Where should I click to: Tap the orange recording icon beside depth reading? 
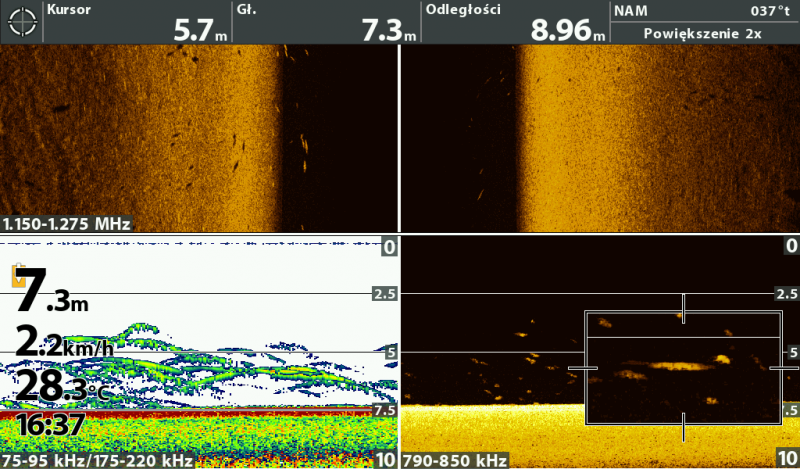18,276
